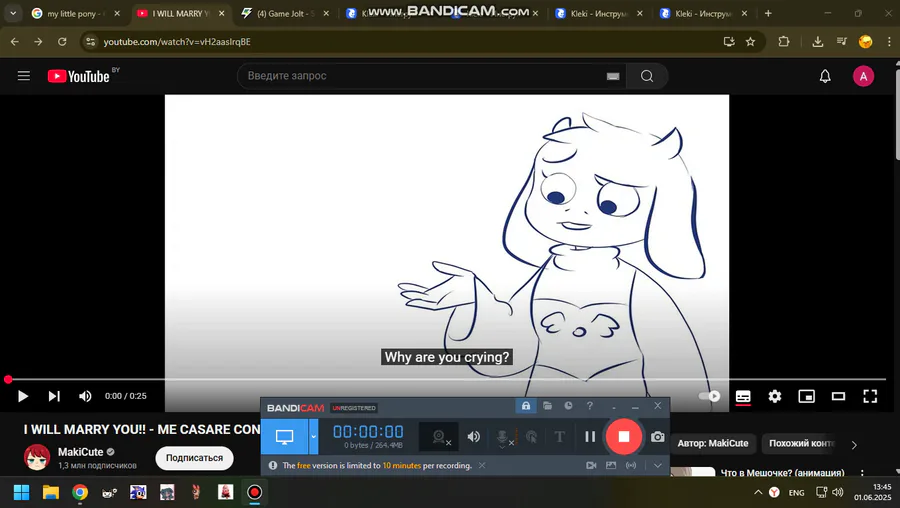The width and height of the screenshot is (900, 508).
Task: Expand Bandicam recording mode dropdown arrow
Action: [313, 437]
